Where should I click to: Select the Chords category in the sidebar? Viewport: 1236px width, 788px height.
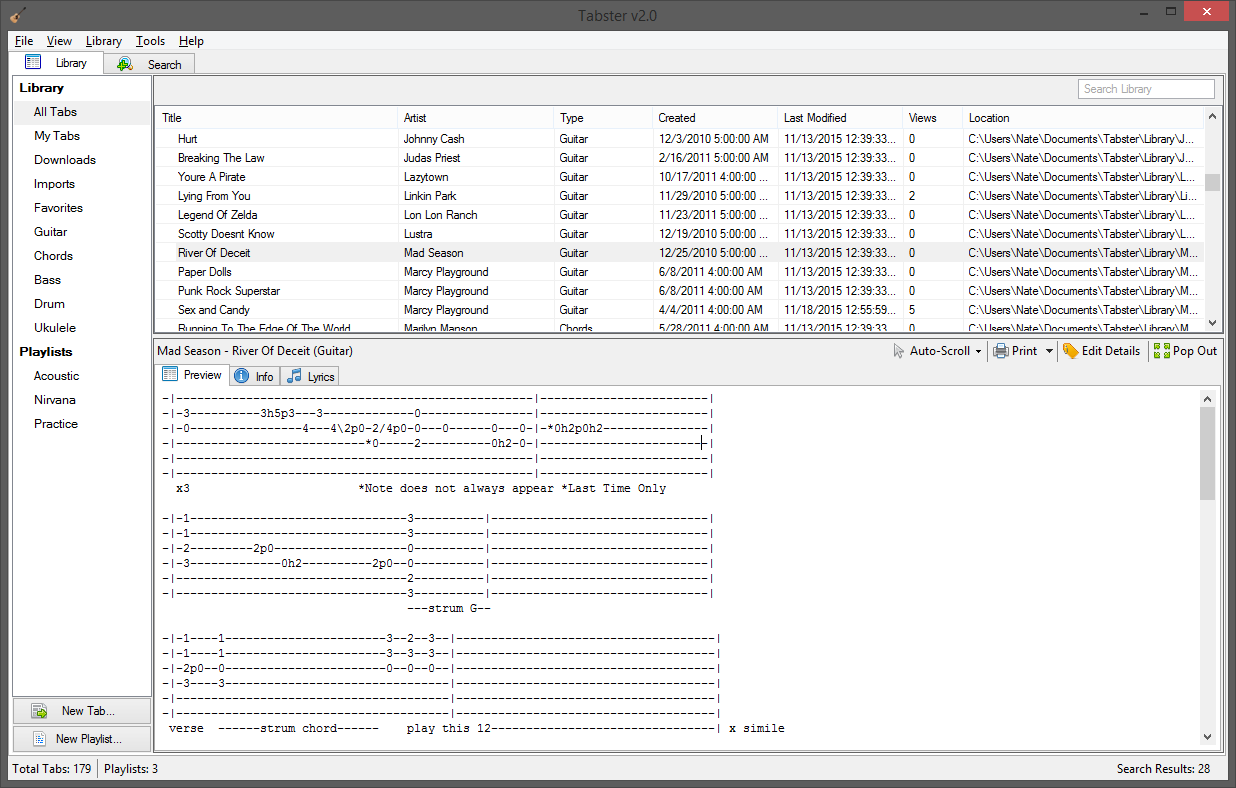click(82, 256)
